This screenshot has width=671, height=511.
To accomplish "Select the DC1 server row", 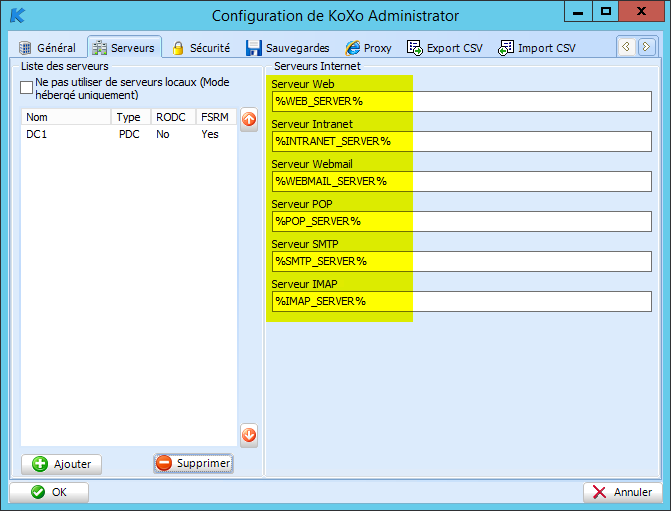I will pyautogui.click(x=129, y=134).
